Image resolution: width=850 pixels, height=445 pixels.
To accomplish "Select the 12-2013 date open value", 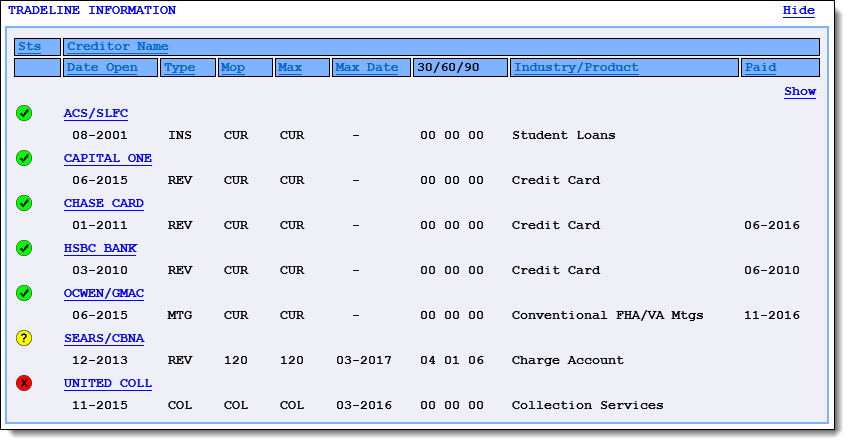I will [x=100, y=360].
